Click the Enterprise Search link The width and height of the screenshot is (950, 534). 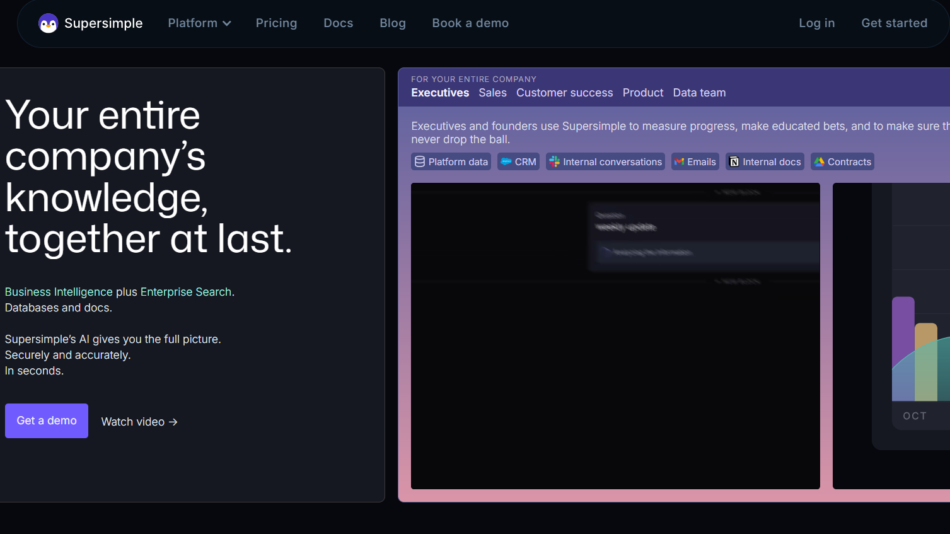(x=186, y=292)
